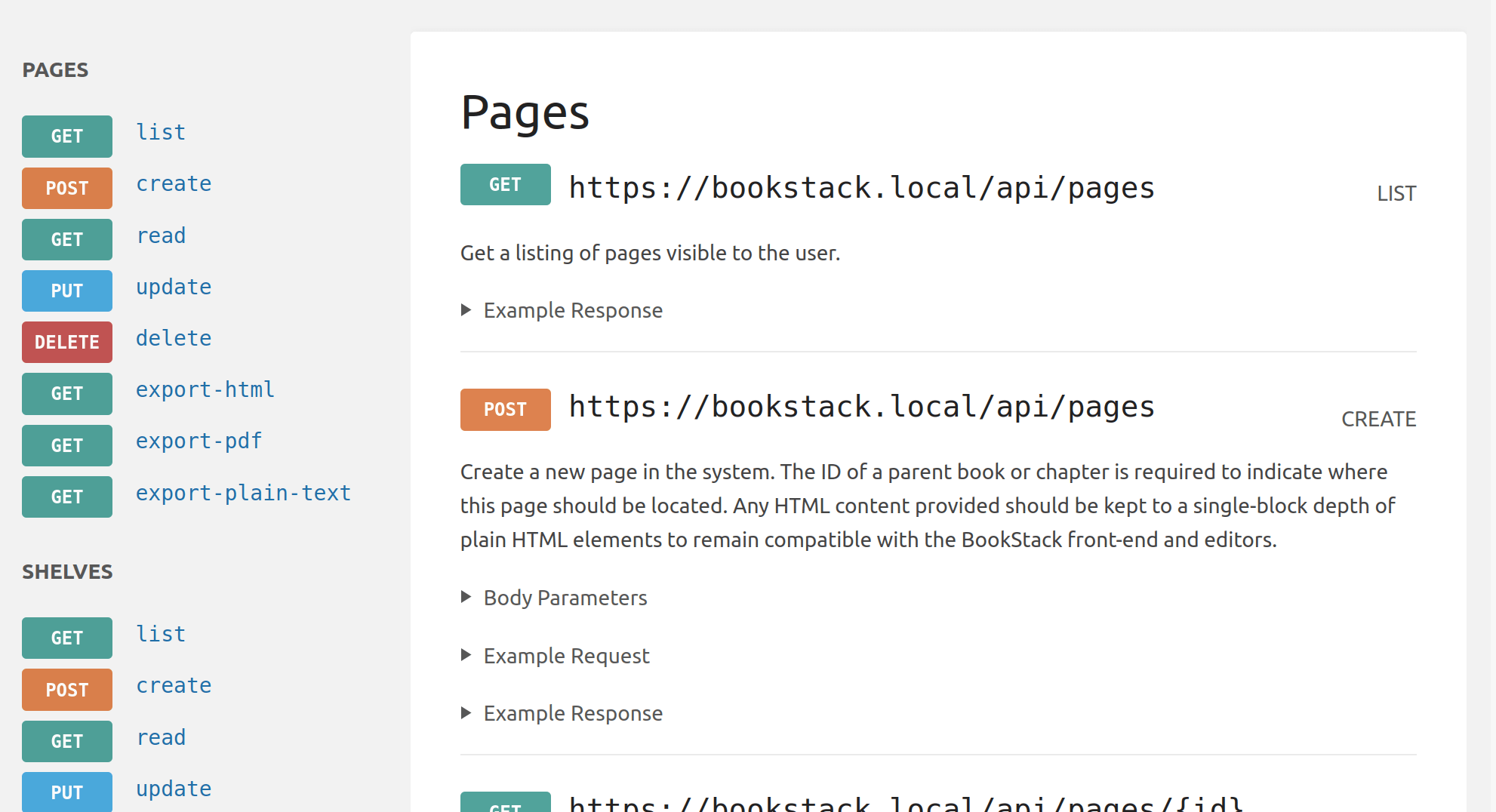
Task: Open the Pages create endpoint link
Action: coord(174,184)
